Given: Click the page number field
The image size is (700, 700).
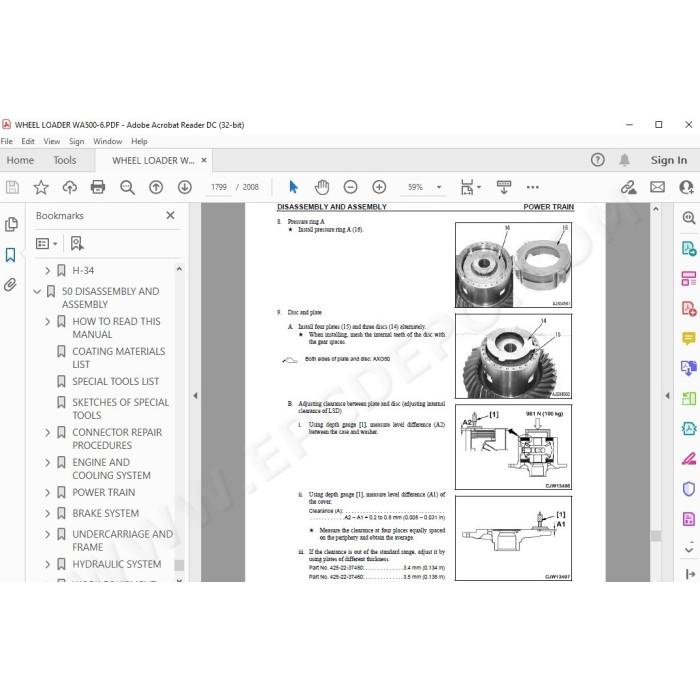Looking at the screenshot, I should tap(219, 187).
